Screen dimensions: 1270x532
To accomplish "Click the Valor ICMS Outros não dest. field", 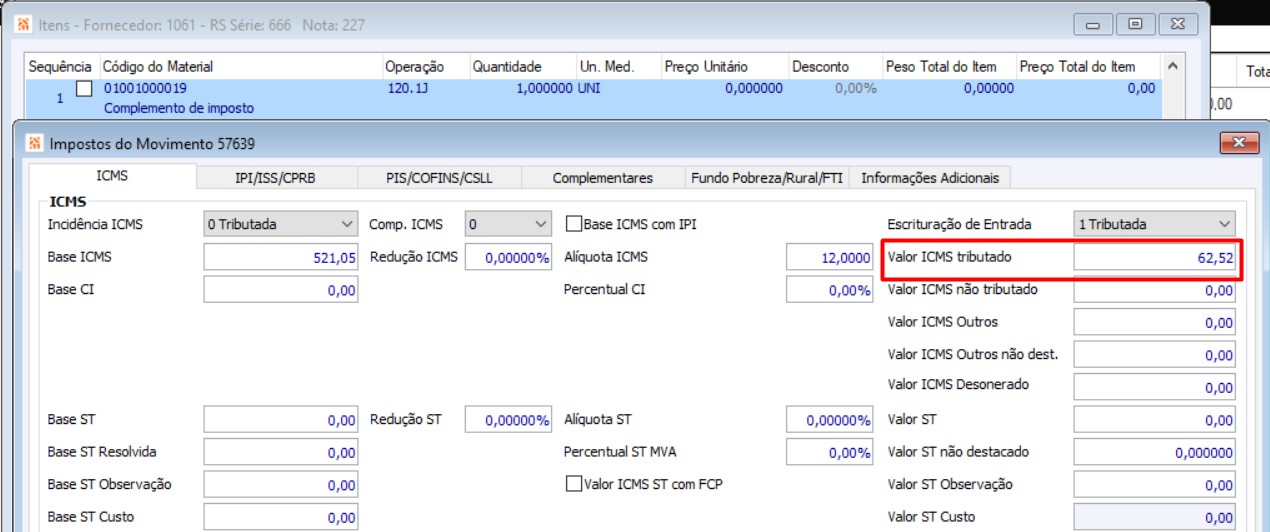I will point(1154,355).
